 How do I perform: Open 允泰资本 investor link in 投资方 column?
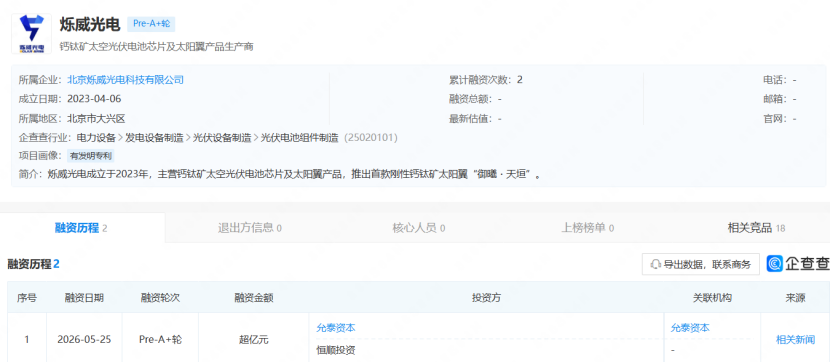(x=335, y=328)
